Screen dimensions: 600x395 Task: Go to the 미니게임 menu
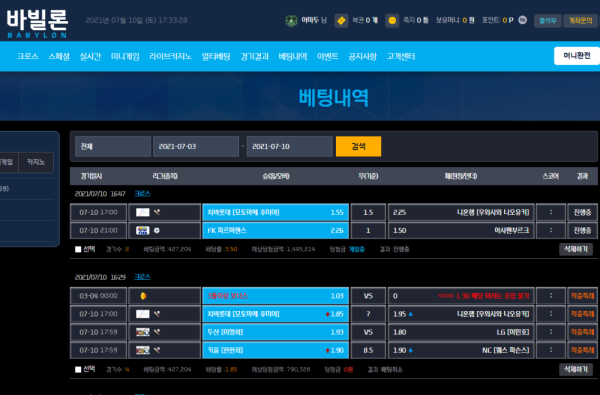[125, 57]
